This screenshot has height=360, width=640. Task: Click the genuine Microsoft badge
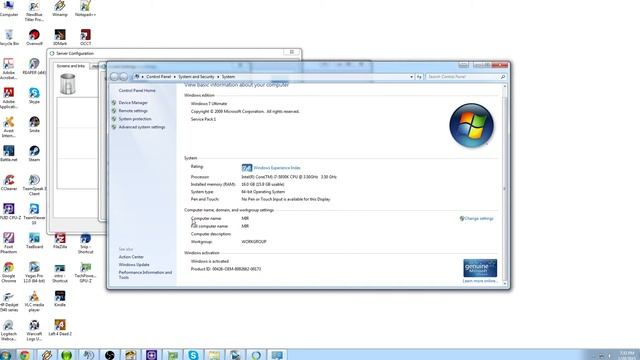(x=480, y=268)
